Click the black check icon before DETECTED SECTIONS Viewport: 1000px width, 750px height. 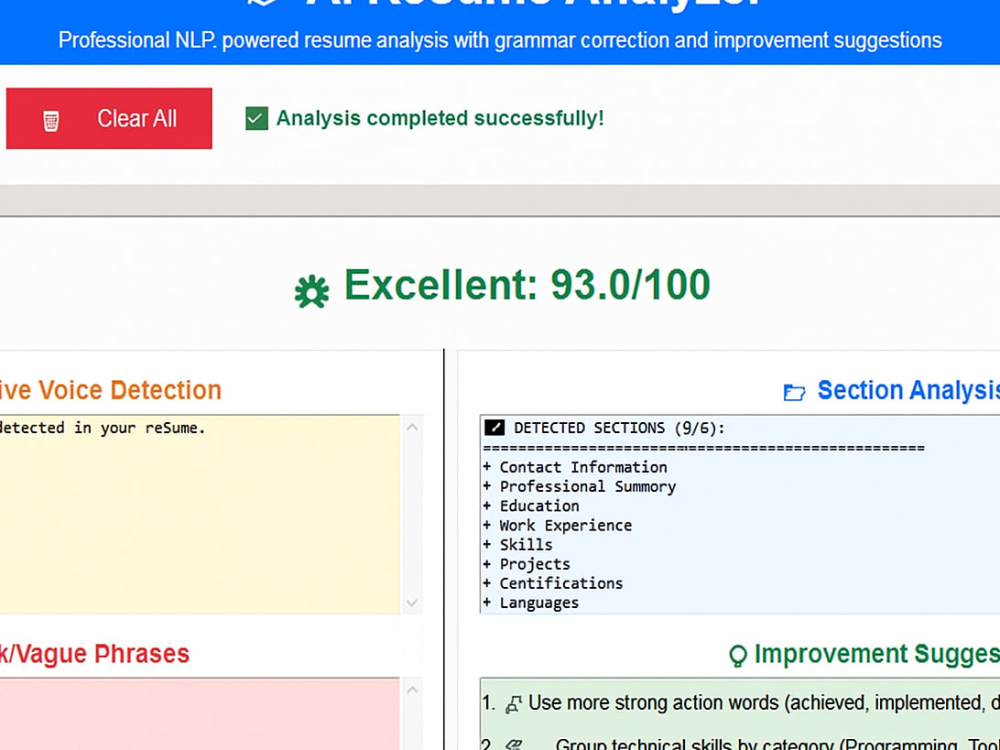494,427
